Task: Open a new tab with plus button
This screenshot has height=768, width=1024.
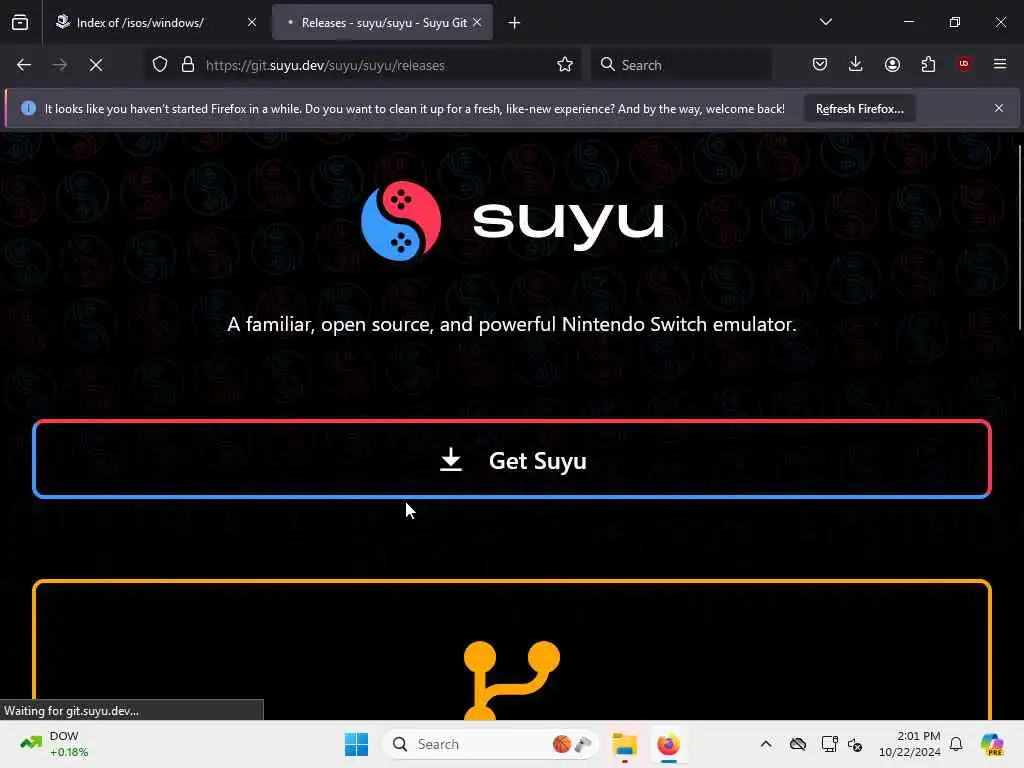Action: point(515,23)
